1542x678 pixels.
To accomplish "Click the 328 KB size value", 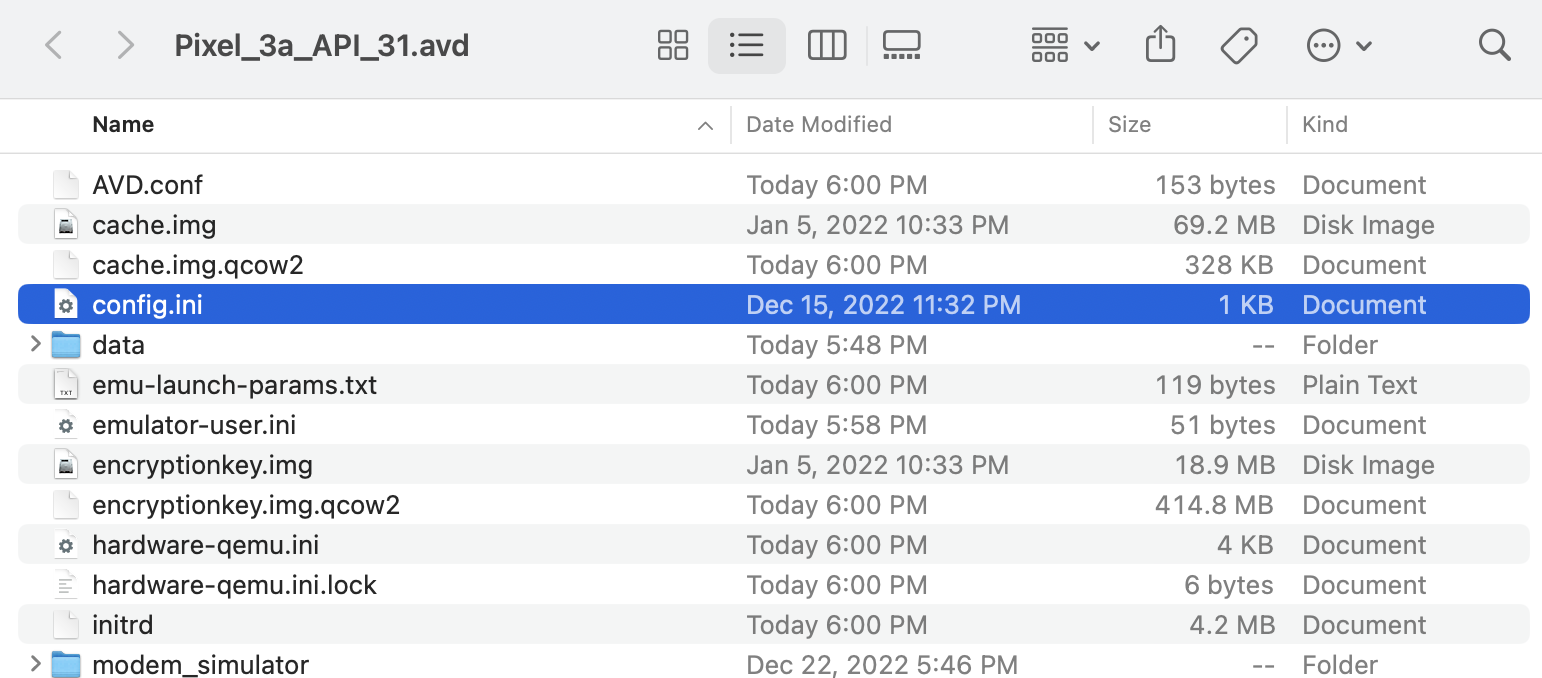I will pos(1230,265).
